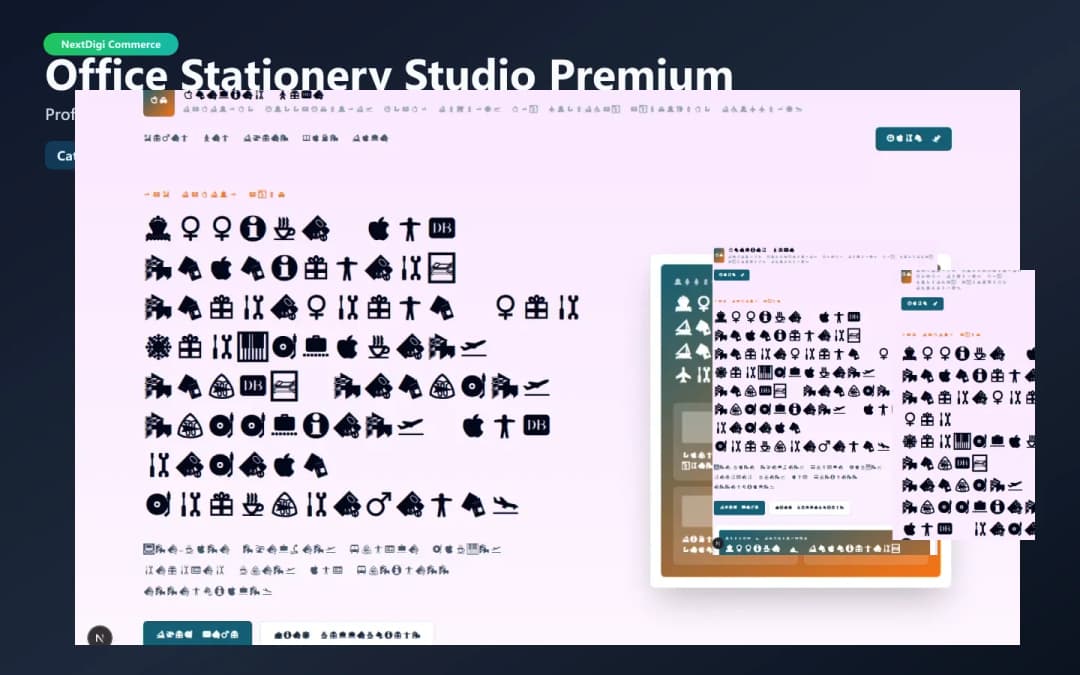Click the teal pencil button in the middle nested preview
The height and width of the screenshot is (675, 1080).
pos(731,275)
